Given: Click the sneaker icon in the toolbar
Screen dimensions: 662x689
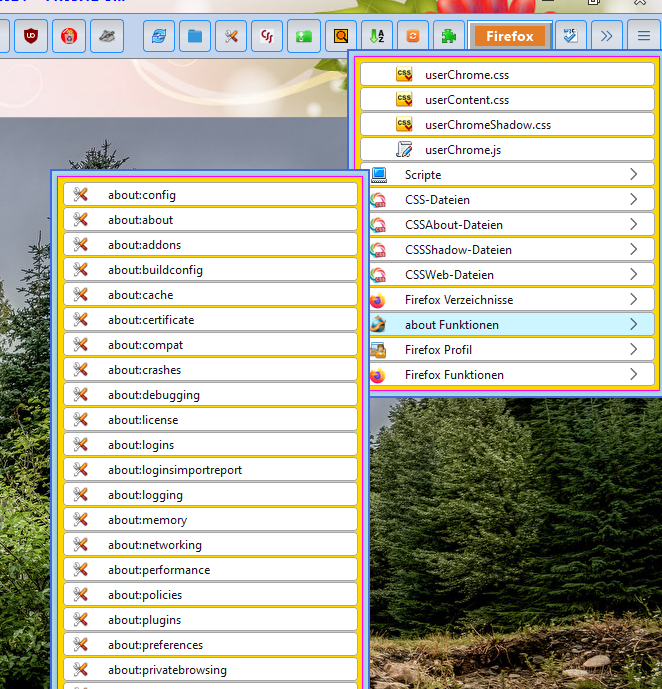Looking at the screenshot, I should tap(107, 37).
